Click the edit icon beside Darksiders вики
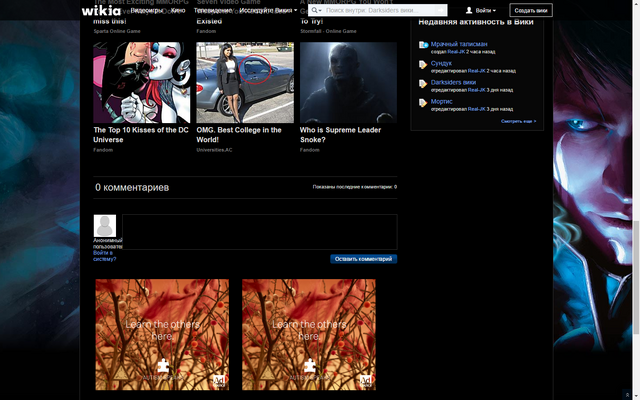This screenshot has height=400, width=640. (423, 84)
